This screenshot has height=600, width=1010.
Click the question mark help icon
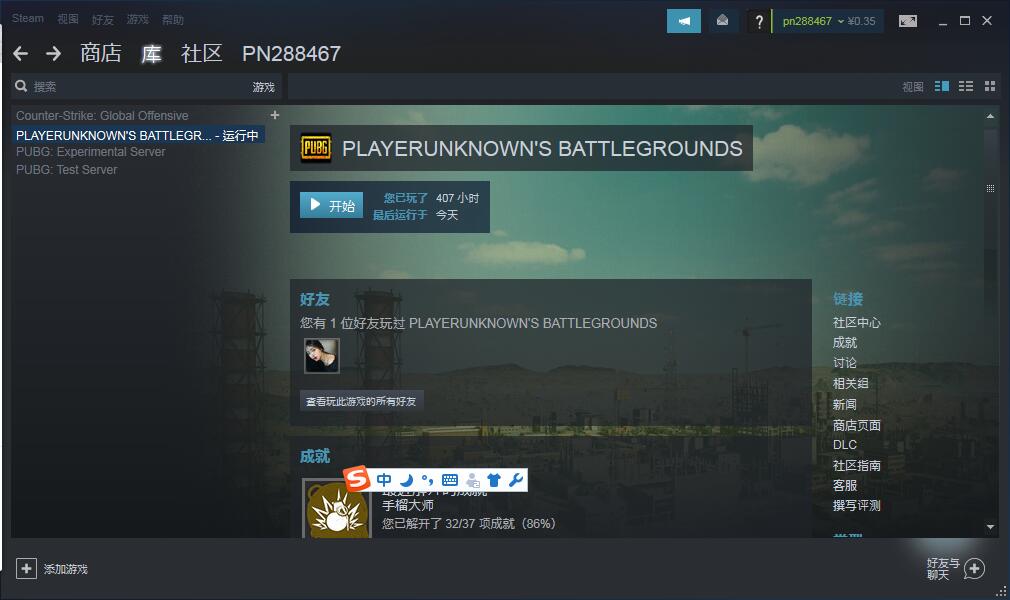coord(759,22)
